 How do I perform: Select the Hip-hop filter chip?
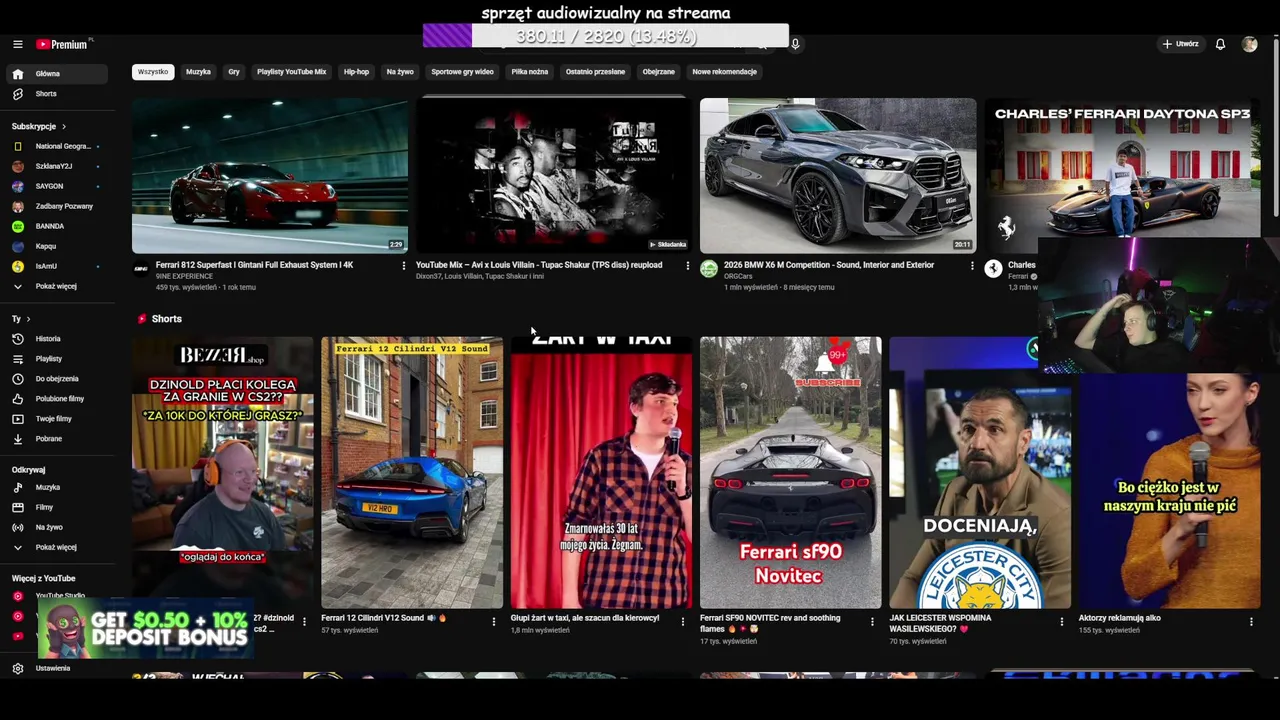point(356,72)
